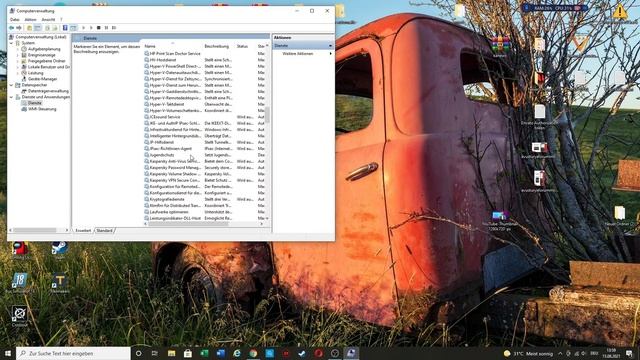
Task: Select the Kryptografiedienste service row
Action: (x=204, y=199)
